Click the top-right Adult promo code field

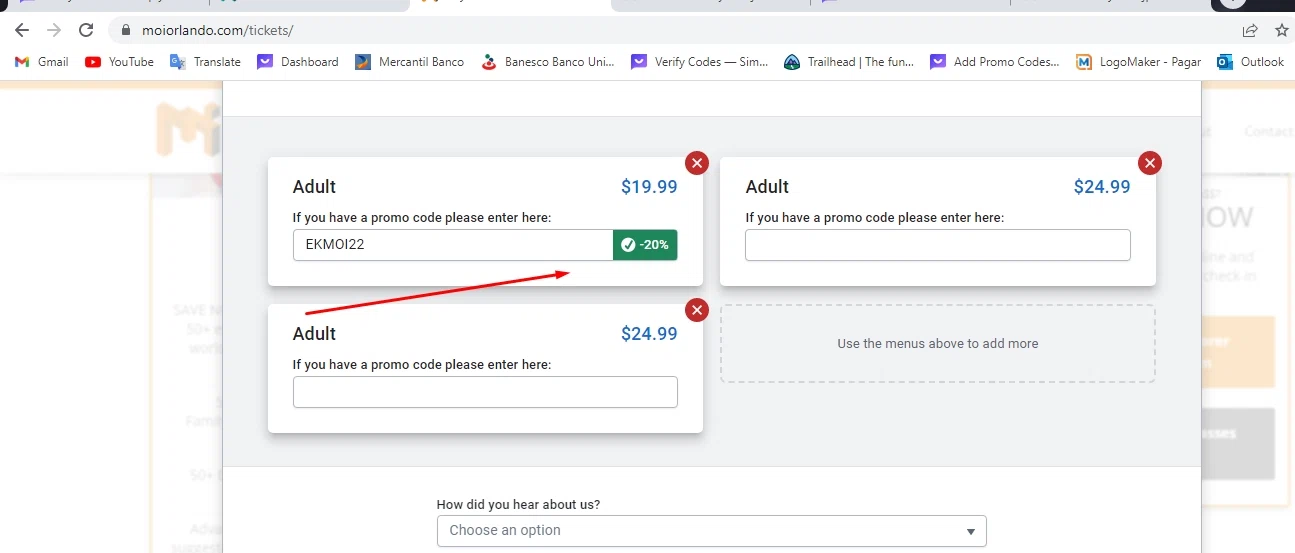937,245
